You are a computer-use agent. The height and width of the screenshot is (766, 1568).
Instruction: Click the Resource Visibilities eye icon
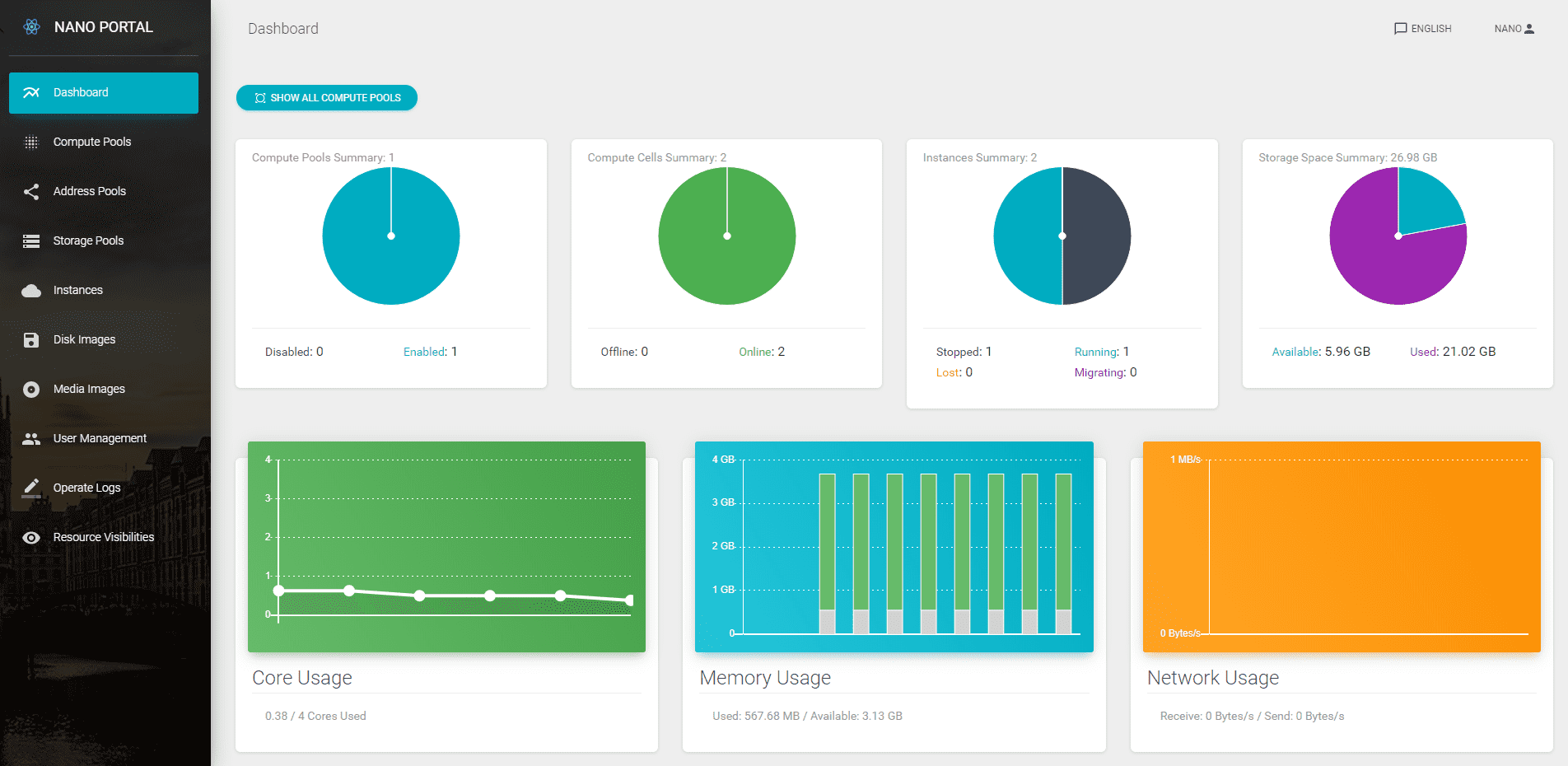(31, 538)
